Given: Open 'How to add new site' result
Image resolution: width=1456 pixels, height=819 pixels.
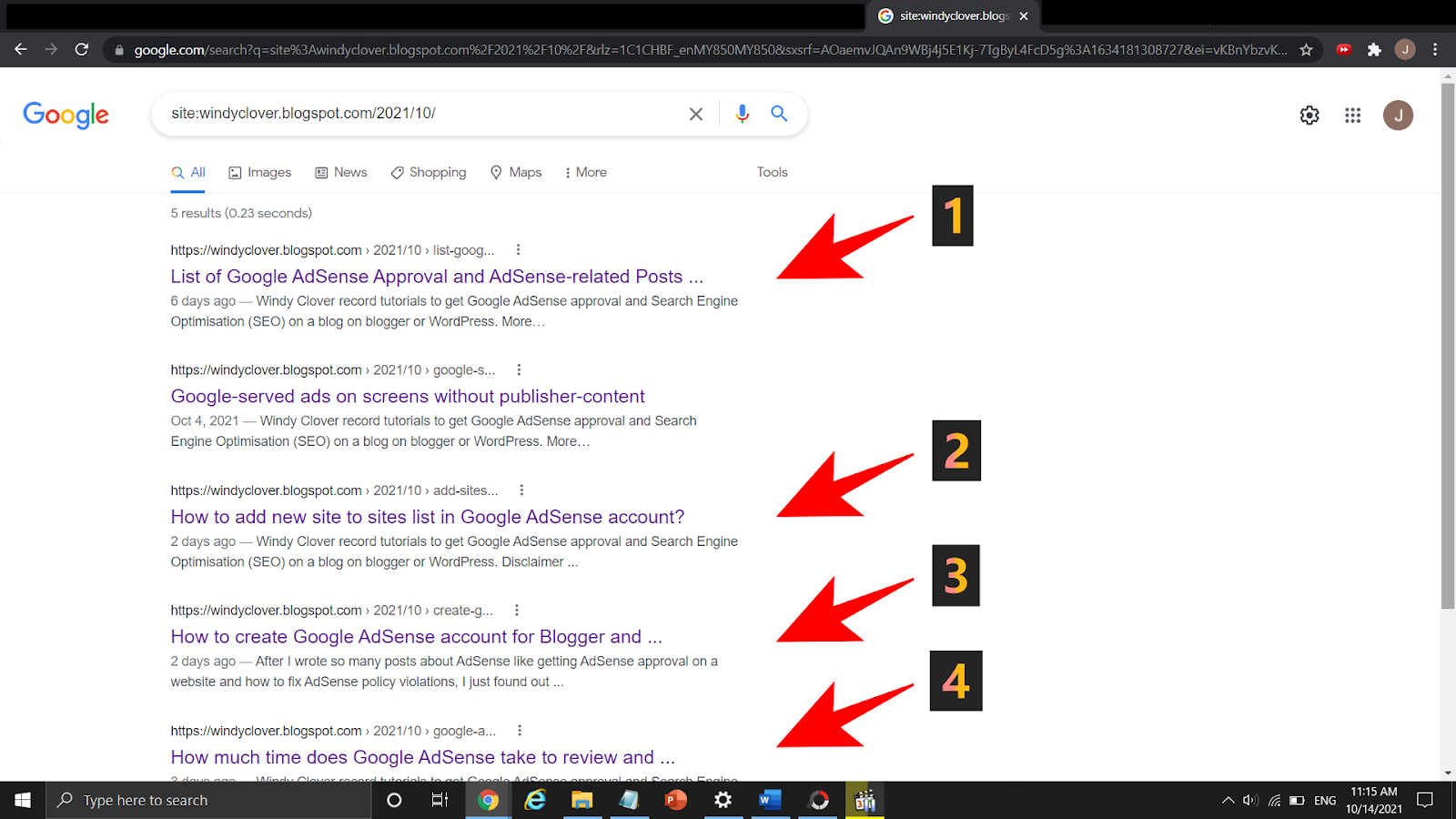Looking at the screenshot, I should coord(428,517).
